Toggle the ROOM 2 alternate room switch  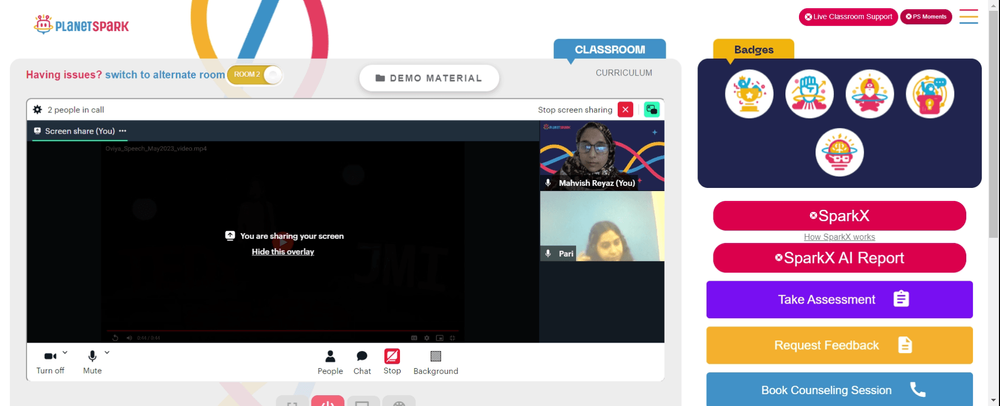click(254, 75)
